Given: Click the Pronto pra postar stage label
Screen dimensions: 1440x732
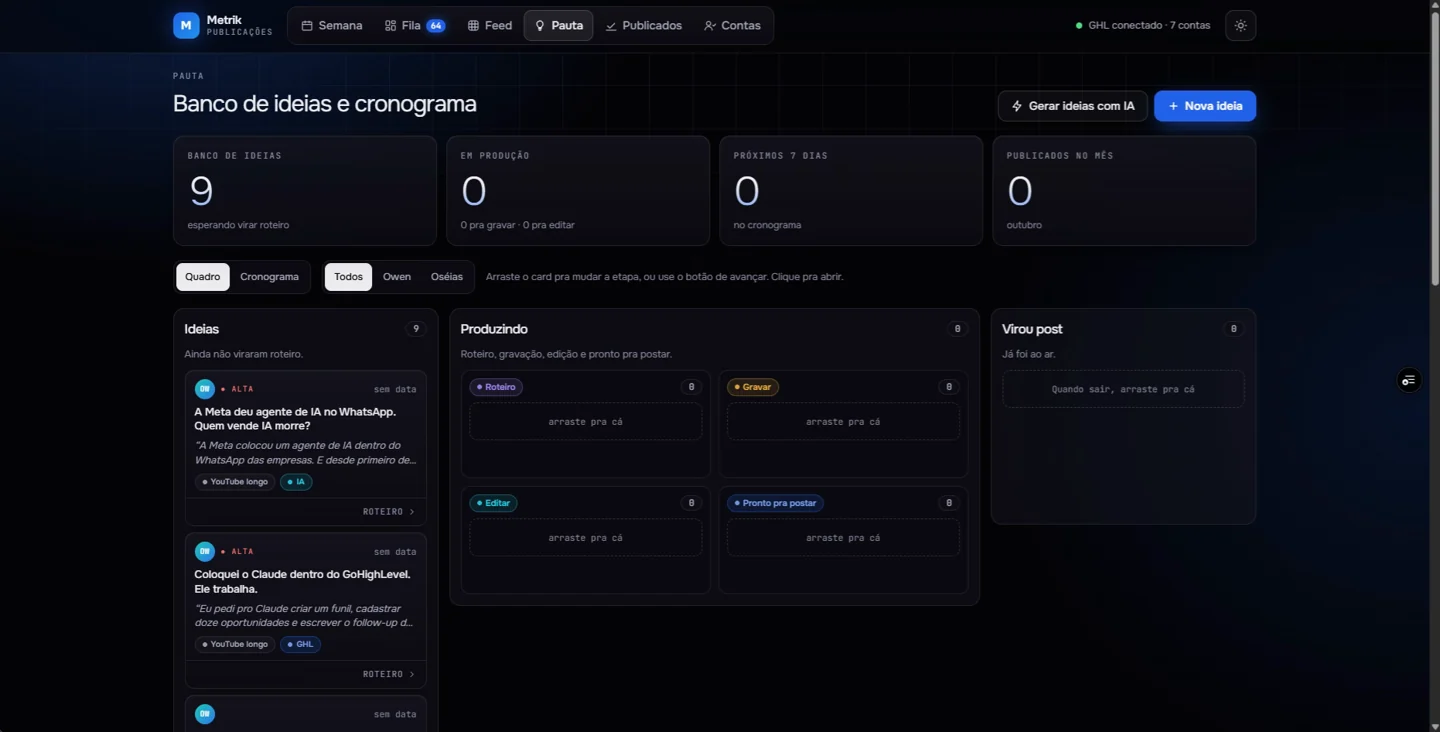Looking at the screenshot, I should (775, 503).
